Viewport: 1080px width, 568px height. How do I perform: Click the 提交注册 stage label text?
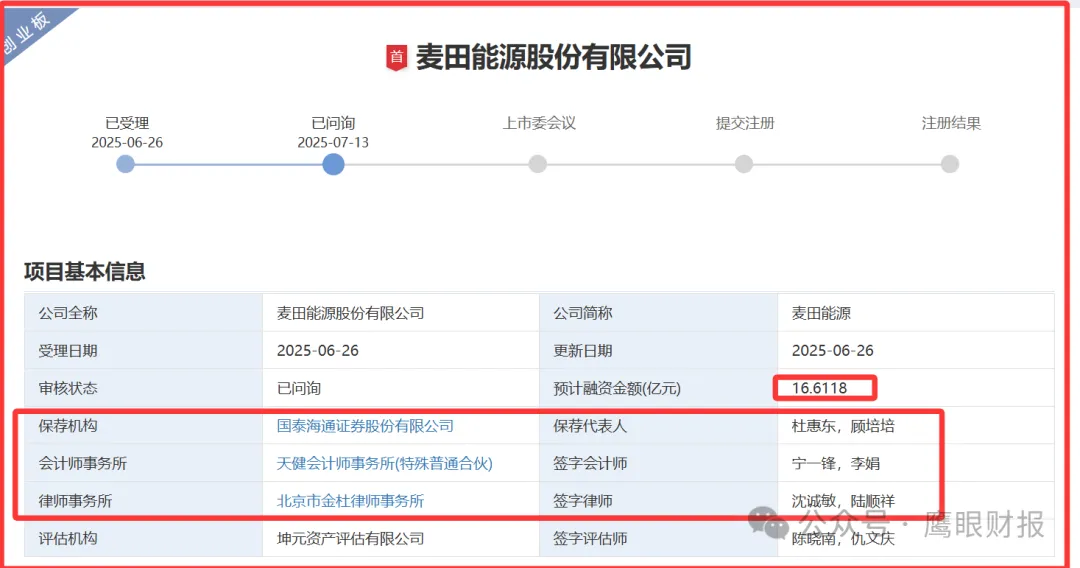pos(745,123)
